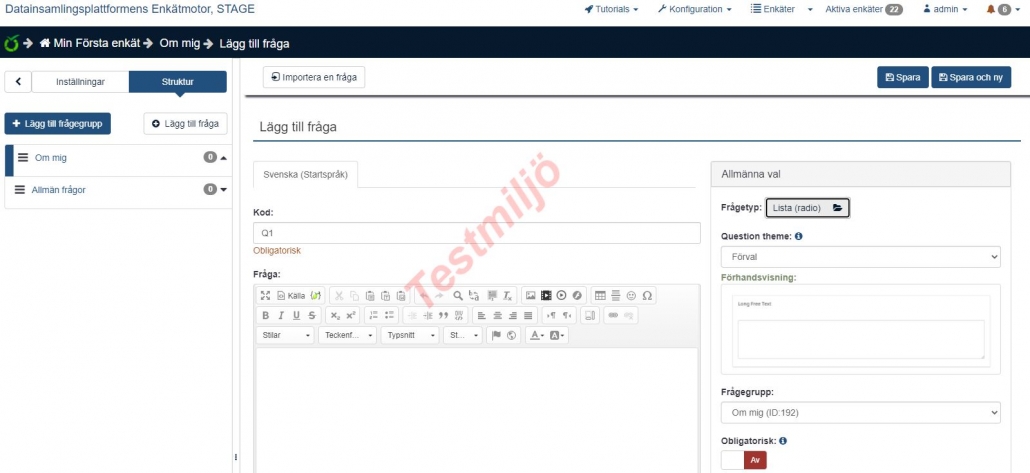Viewport: 1030px width, 473px height.
Task: Insert a block quote
Action: click(443, 315)
